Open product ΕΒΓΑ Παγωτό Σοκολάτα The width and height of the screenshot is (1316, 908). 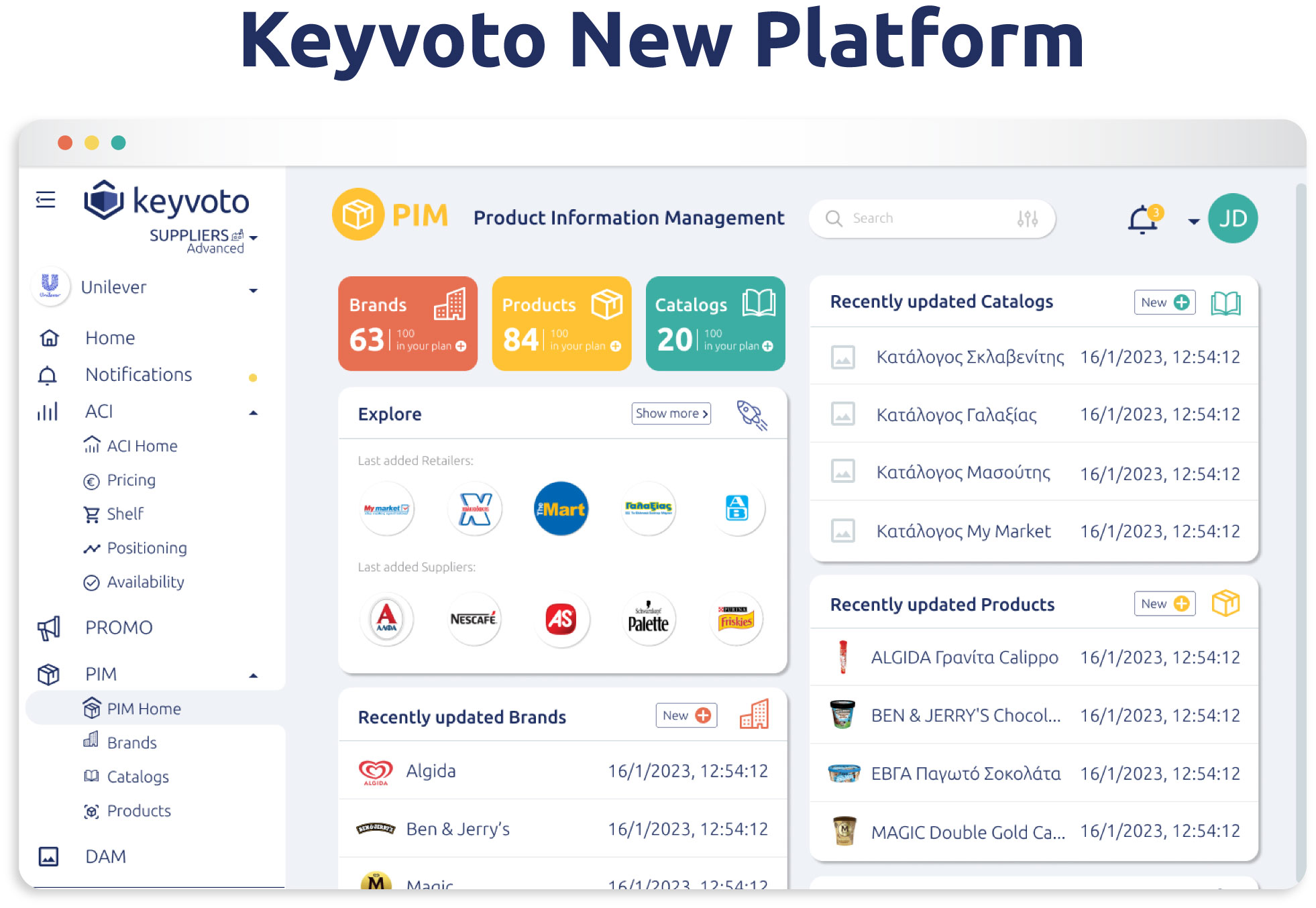coord(1034,773)
